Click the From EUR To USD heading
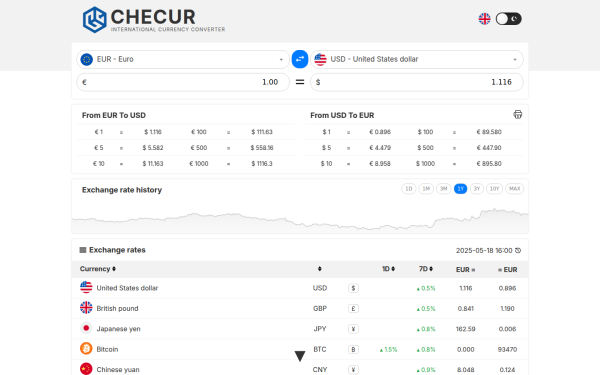600x375 pixels. [x=114, y=115]
